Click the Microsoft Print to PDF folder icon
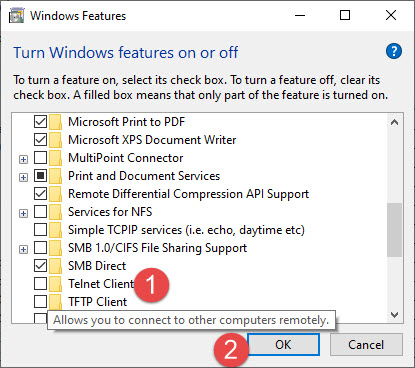The width and height of the screenshot is (415, 368). coord(55,122)
